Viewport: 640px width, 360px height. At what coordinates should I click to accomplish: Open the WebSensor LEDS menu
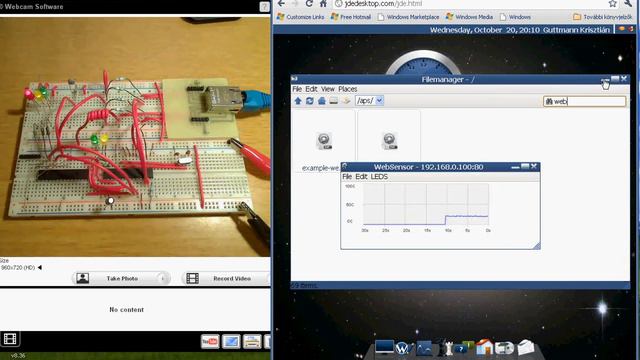pyautogui.click(x=379, y=177)
